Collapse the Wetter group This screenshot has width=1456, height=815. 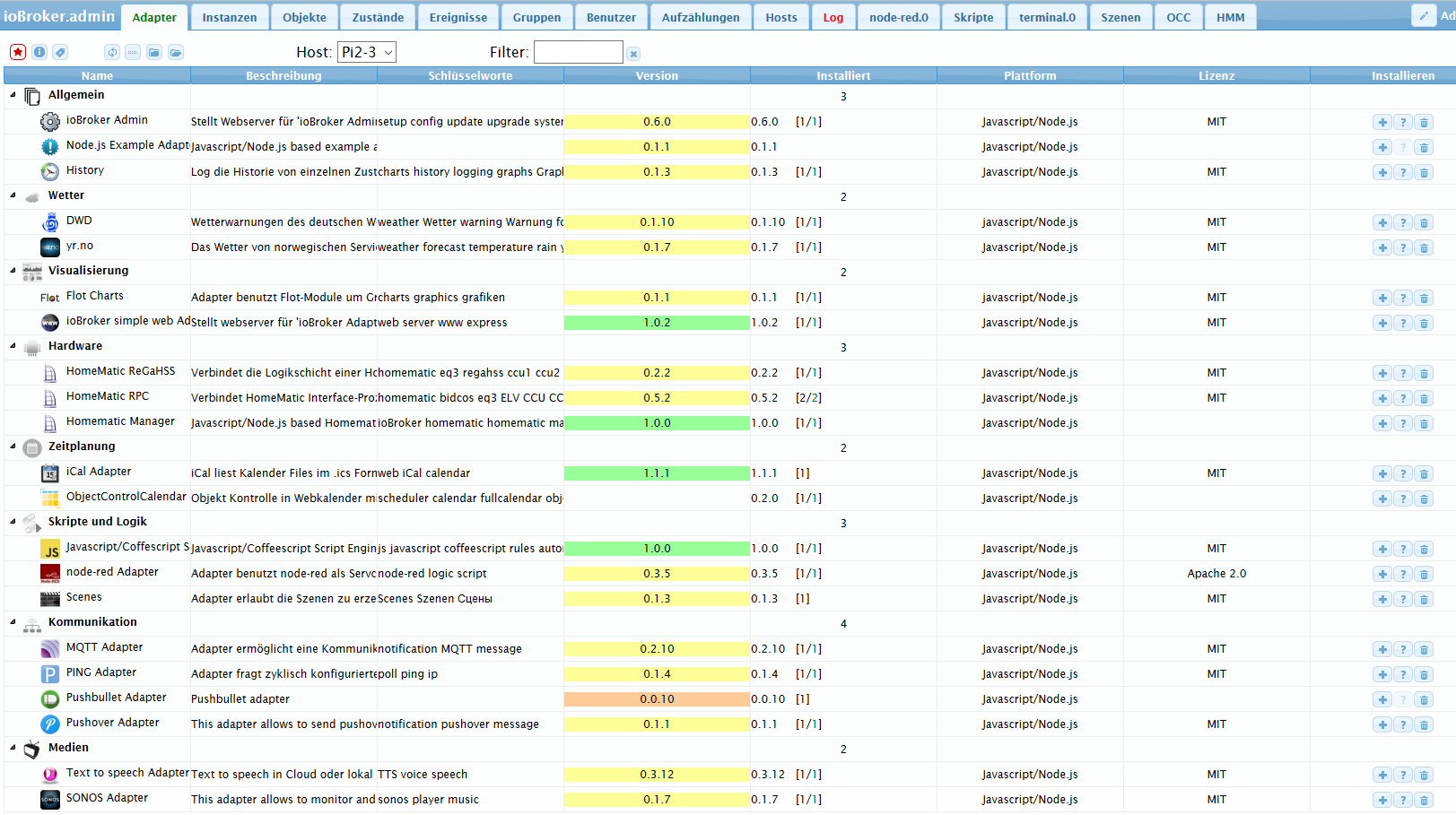click(13, 195)
